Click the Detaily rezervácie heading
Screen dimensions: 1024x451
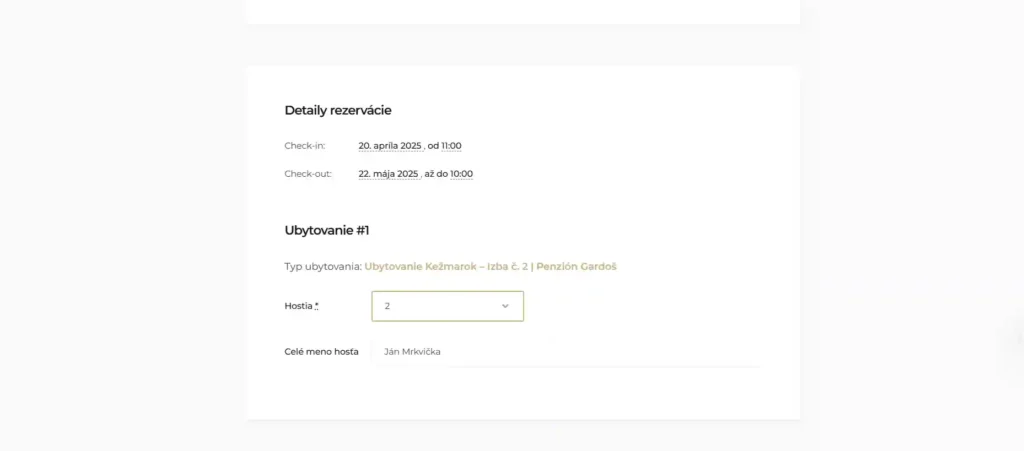[x=338, y=110]
